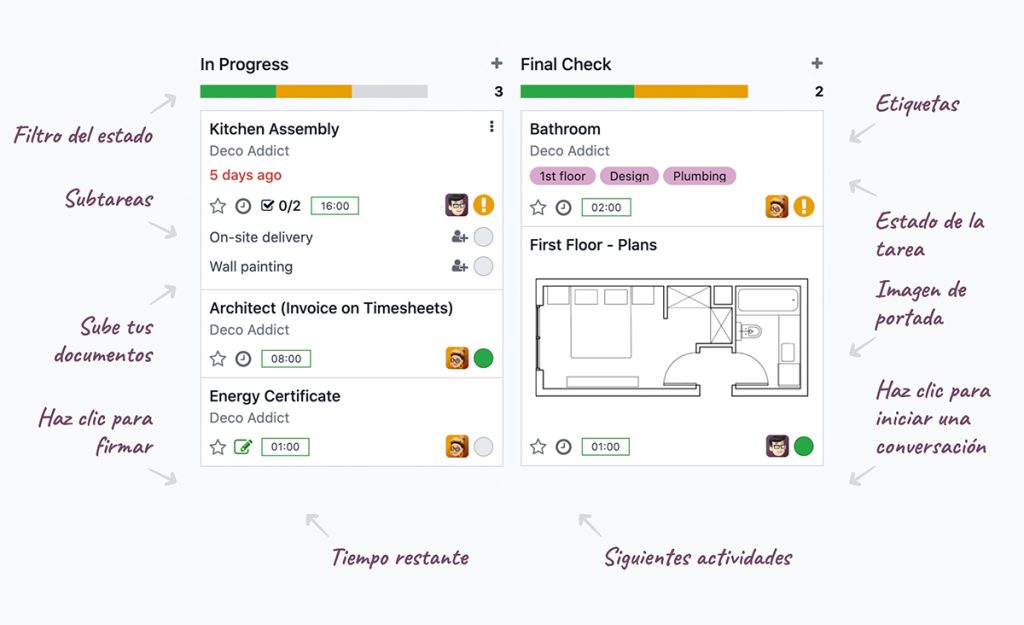Toggle the state circle for Wall painting

[x=483, y=266]
